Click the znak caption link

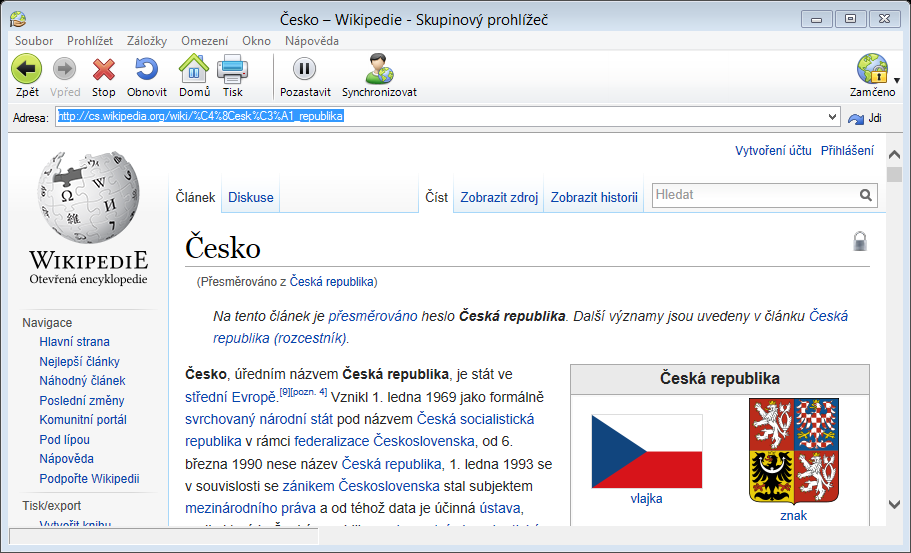click(794, 515)
